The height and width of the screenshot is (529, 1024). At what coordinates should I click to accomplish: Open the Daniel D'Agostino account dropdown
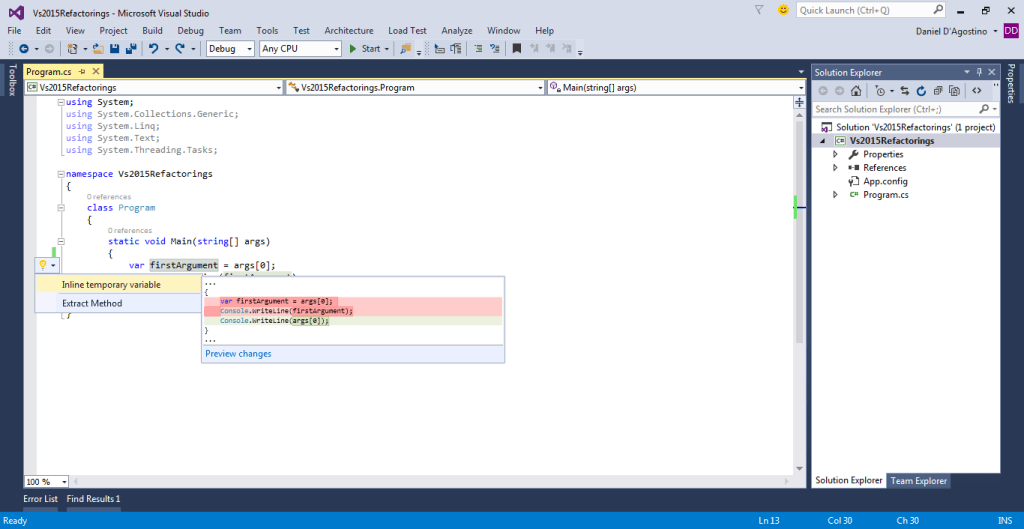995,31
